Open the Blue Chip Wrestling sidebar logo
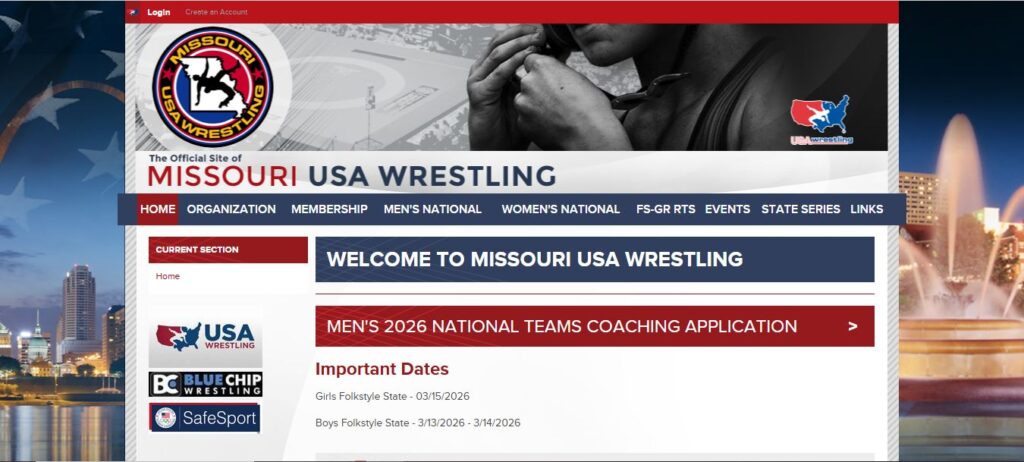 [205, 384]
